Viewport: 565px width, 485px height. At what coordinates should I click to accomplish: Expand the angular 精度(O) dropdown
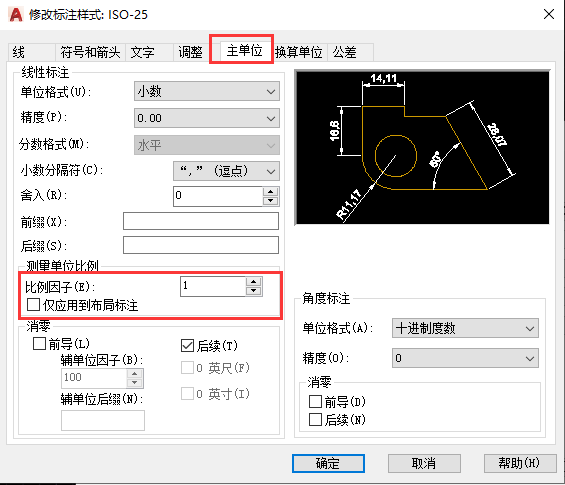tap(465, 358)
